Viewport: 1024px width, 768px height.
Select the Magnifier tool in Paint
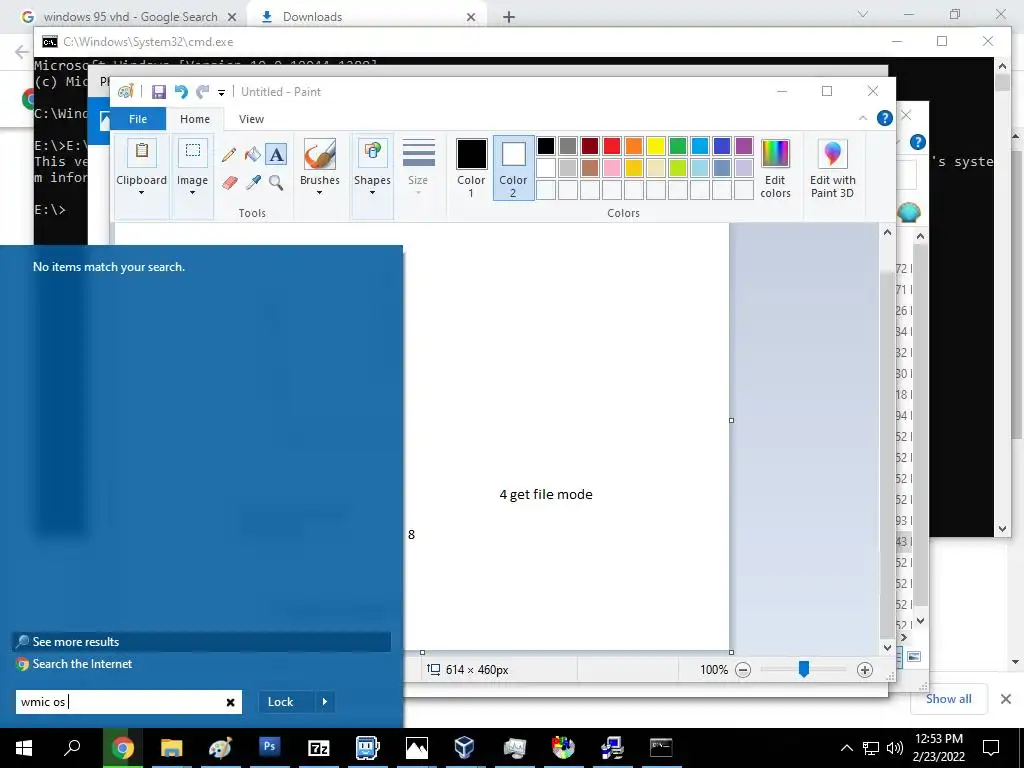coord(276,182)
